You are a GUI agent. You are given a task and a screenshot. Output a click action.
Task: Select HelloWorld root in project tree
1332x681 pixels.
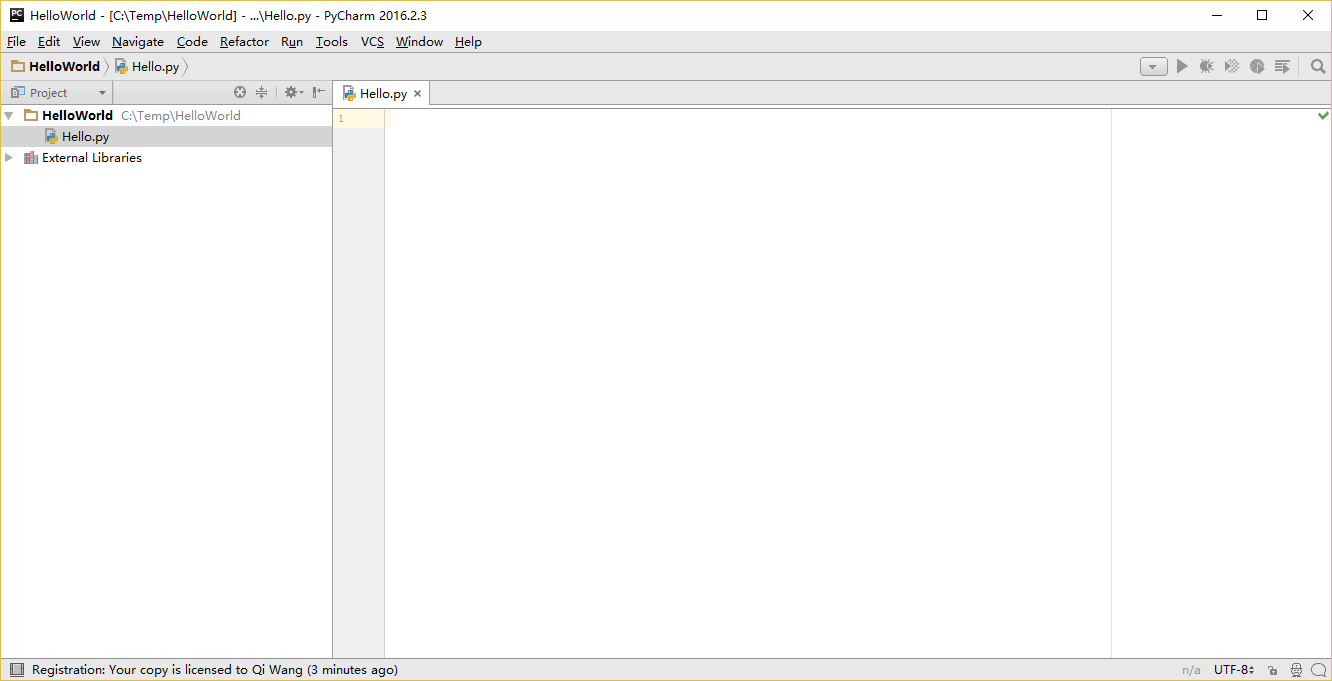click(x=166, y=115)
